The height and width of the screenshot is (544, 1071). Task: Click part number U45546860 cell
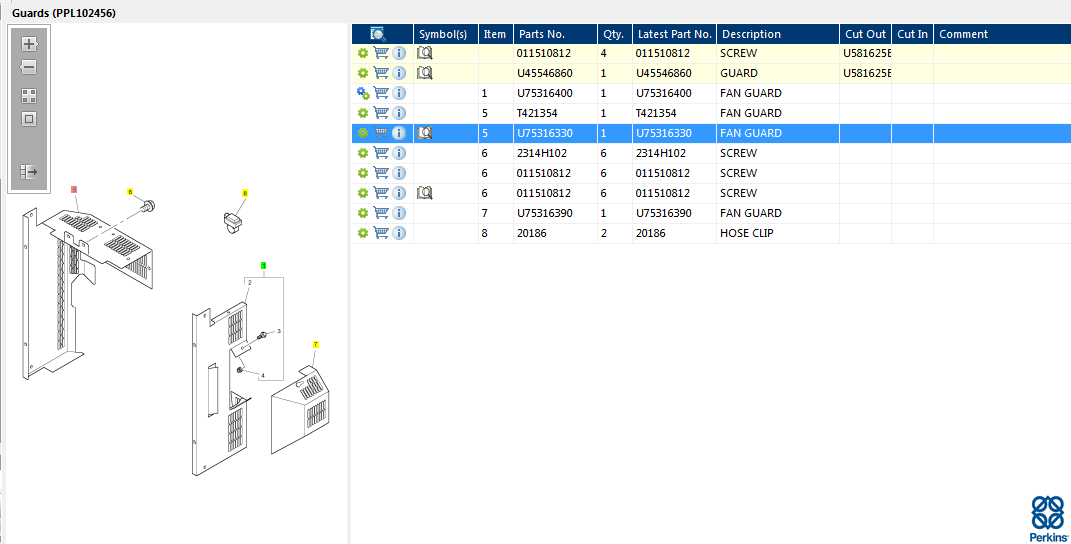click(555, 73)
